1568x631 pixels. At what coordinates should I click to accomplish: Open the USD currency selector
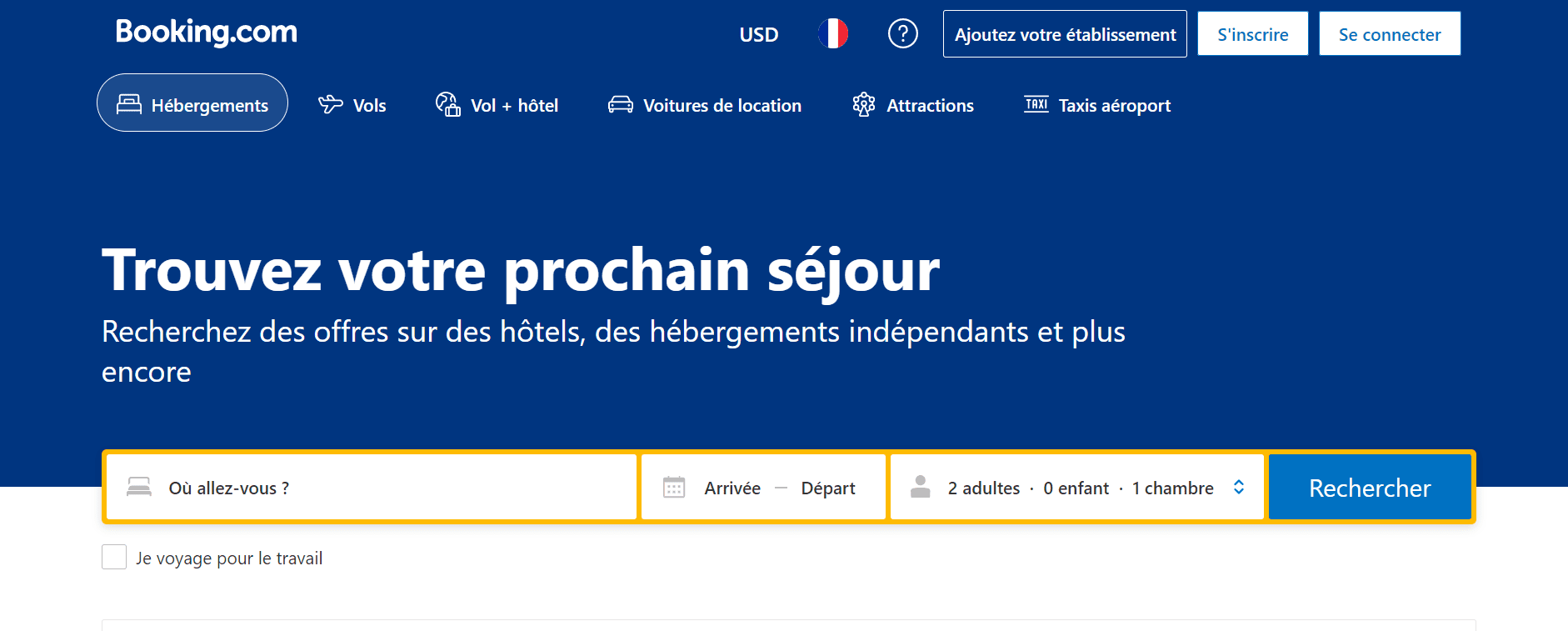click(x=758, y=35)
